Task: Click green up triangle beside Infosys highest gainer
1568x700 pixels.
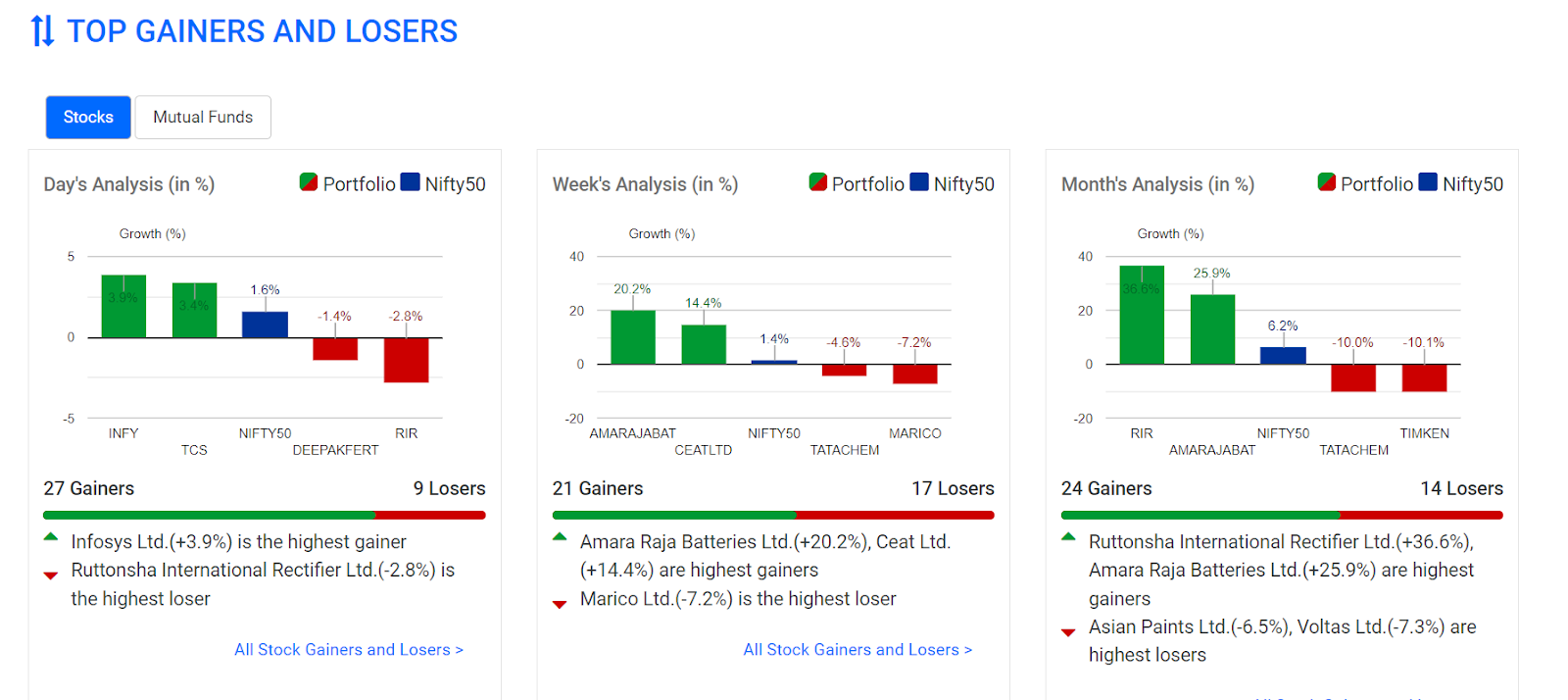Action: click(51, 537)
